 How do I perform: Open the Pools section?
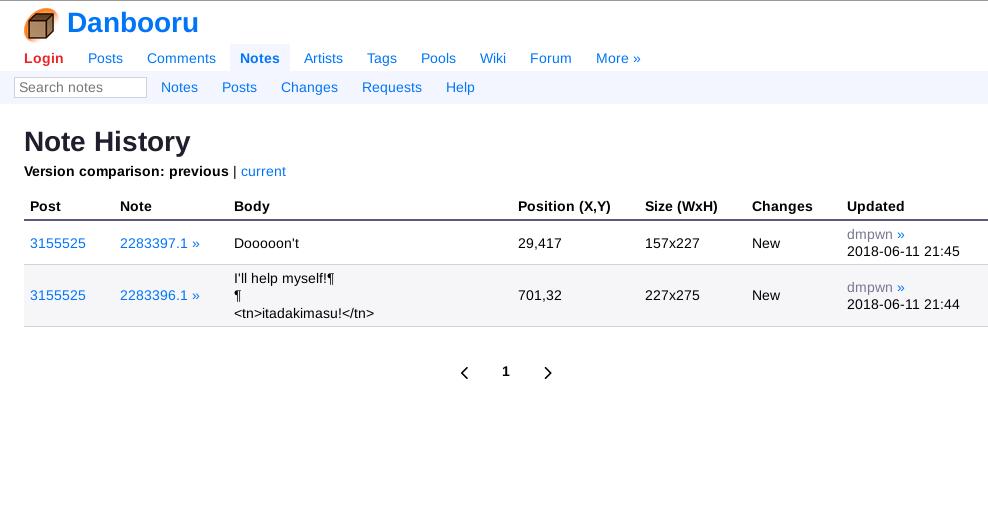pyautogui.click(x=438, y=59)
